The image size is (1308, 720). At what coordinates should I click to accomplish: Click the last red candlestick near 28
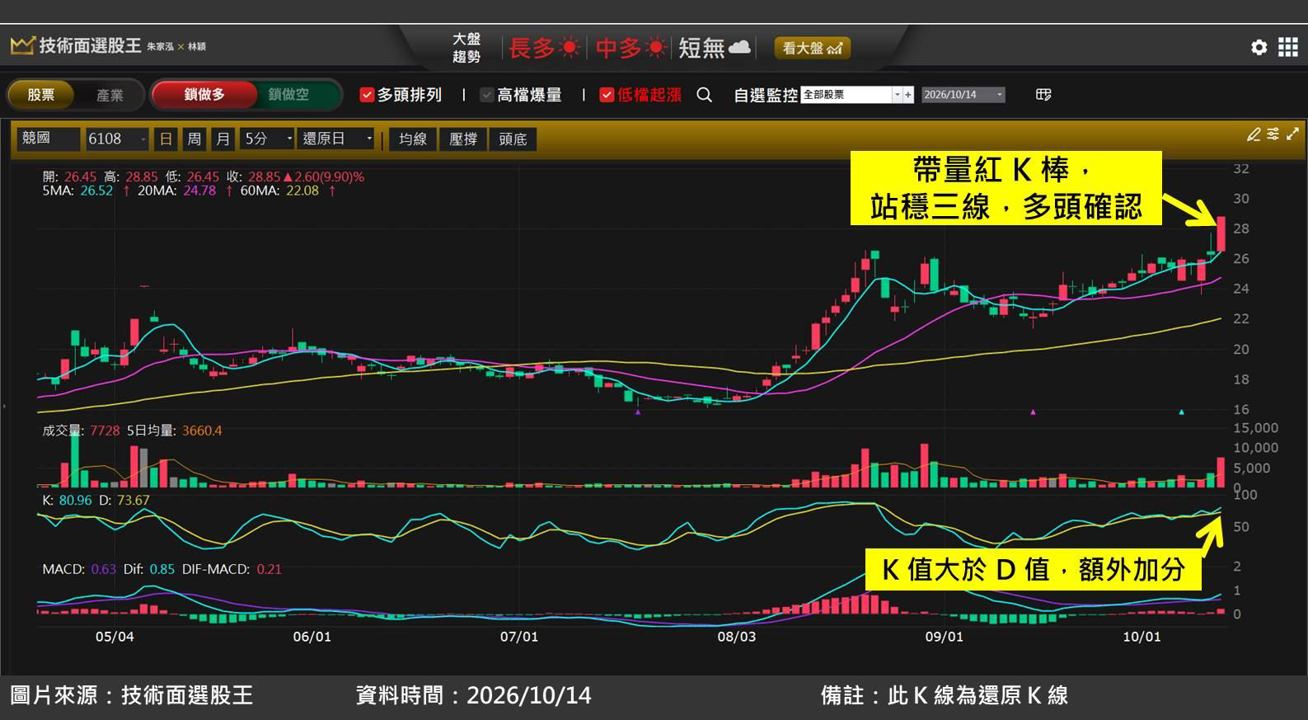coord(1221,234)
